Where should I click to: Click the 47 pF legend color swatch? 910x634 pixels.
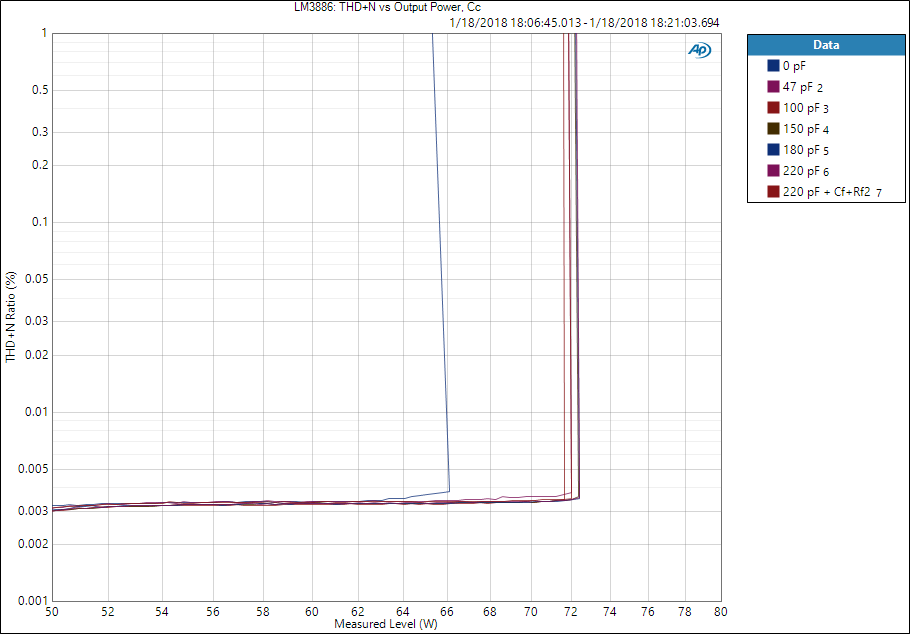pos(773,87)
